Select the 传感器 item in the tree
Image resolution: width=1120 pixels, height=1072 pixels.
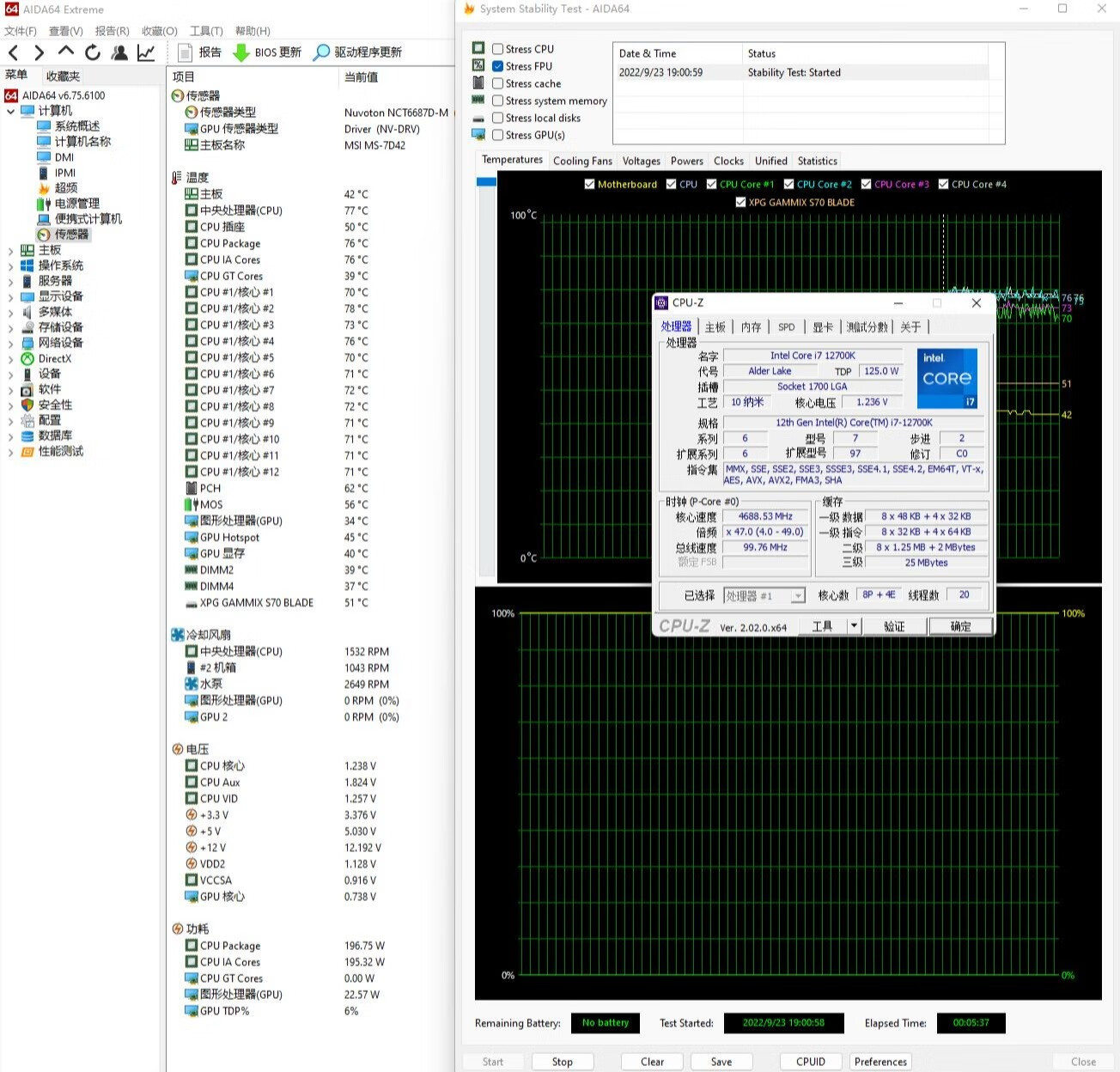tap(71, 234)
